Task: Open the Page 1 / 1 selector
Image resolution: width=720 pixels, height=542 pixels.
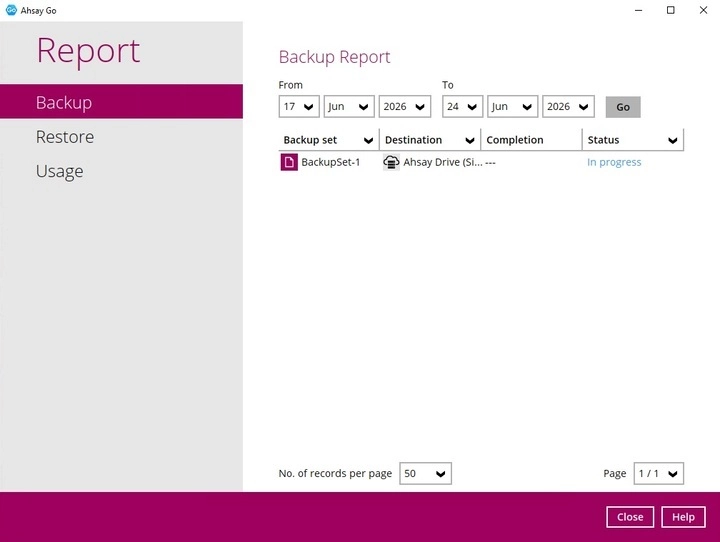Action: pos(658,474)
